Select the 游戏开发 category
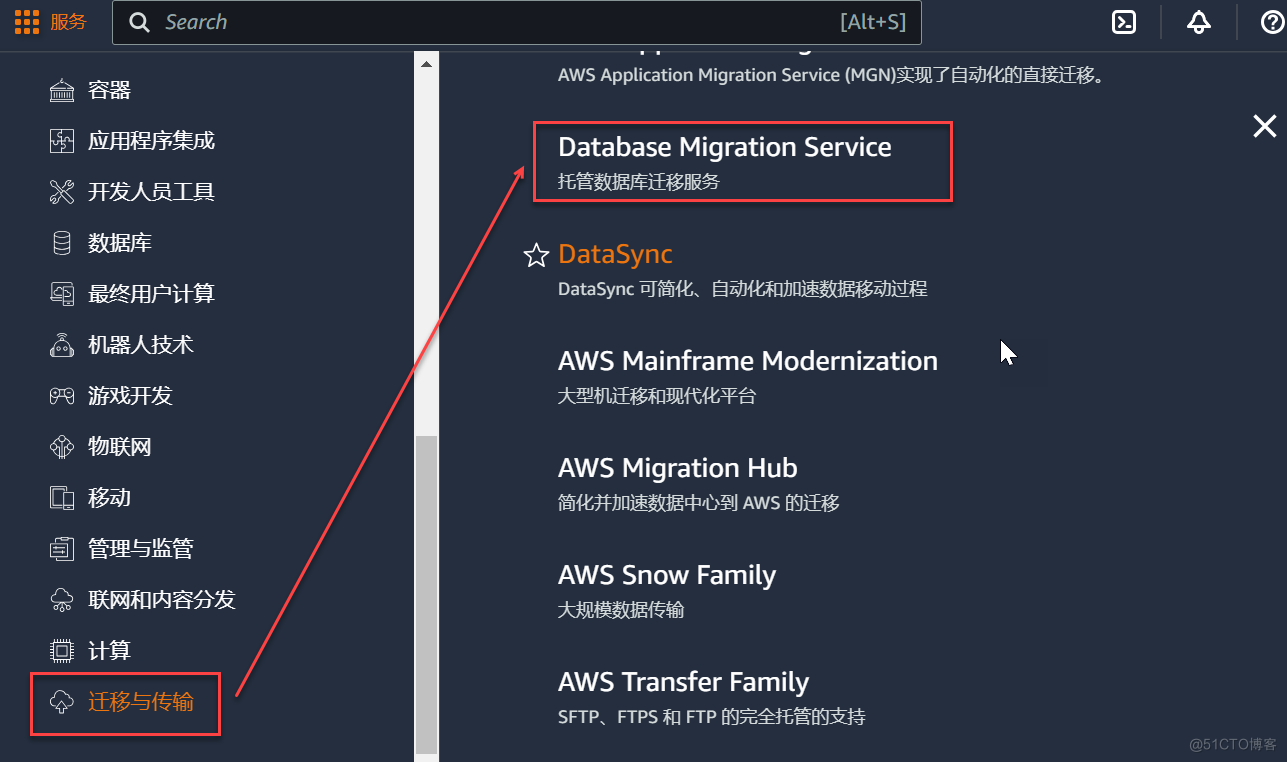The image size is (1287, 762). point(130,396)
